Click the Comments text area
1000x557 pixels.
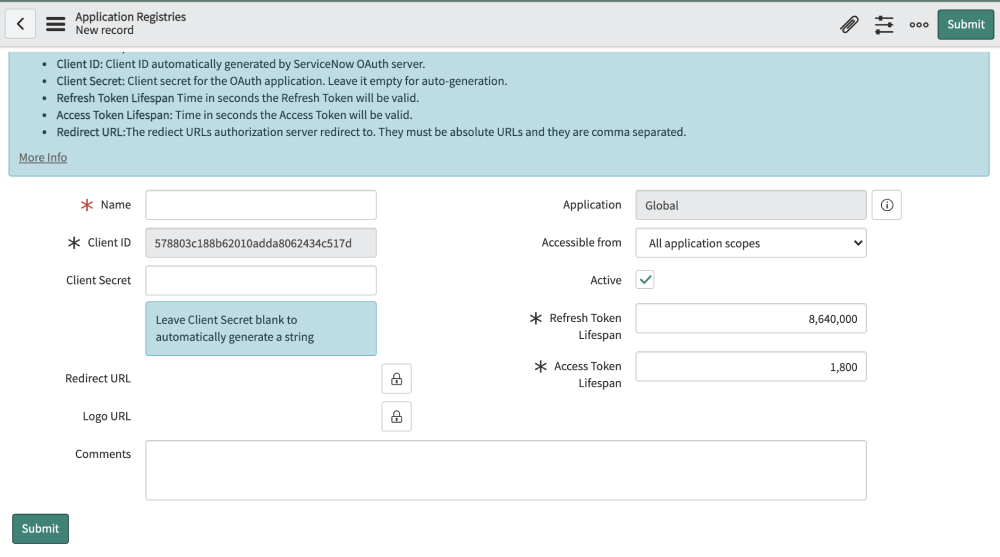click(x=505, y=470)
